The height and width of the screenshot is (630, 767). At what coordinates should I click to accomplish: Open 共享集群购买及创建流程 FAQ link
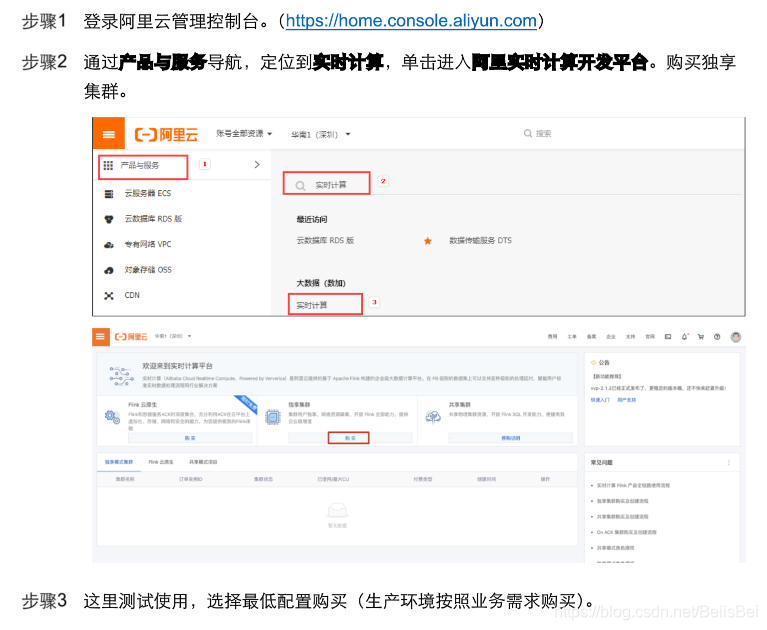(622, 517)
